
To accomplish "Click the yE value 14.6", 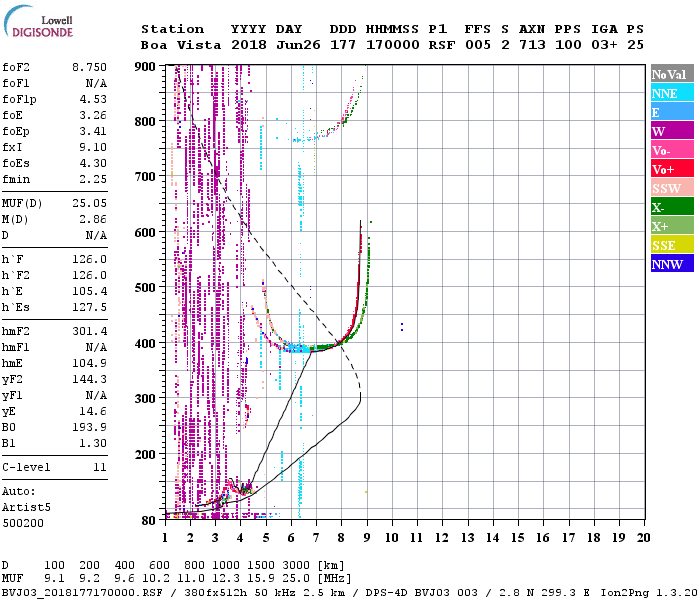I will coord(93,412).
